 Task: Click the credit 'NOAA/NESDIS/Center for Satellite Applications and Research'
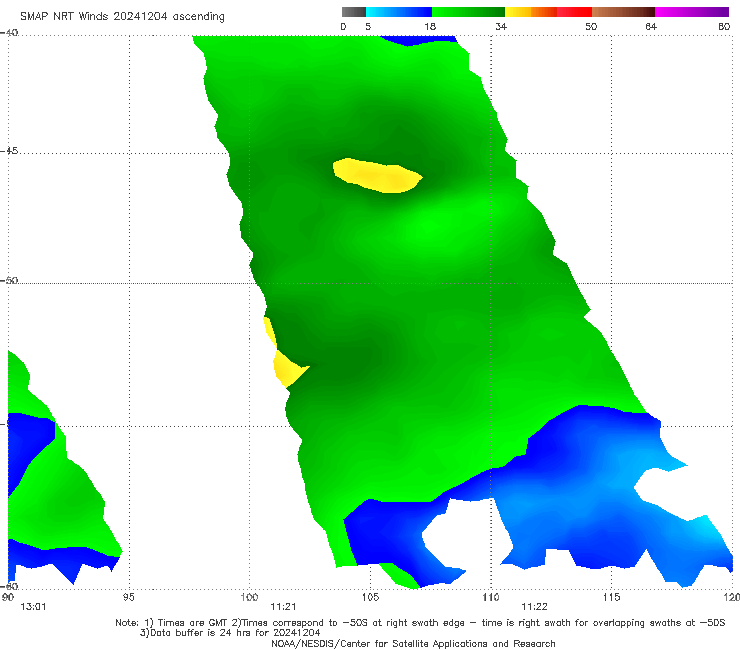click(413, 644)
